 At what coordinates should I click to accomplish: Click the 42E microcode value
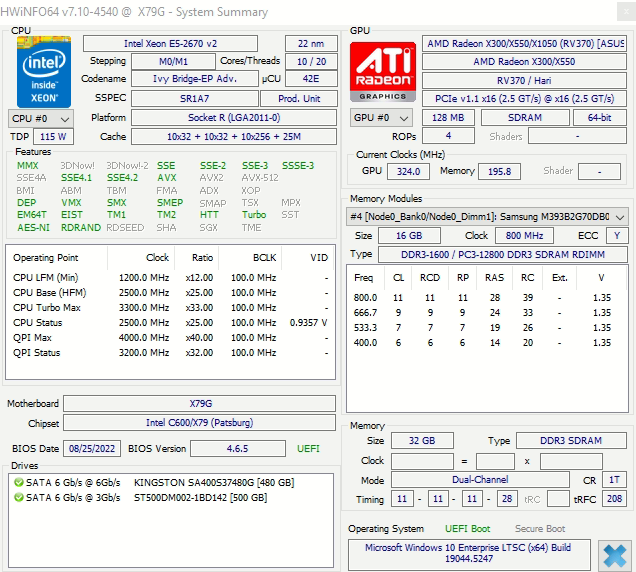pos(311,79)
